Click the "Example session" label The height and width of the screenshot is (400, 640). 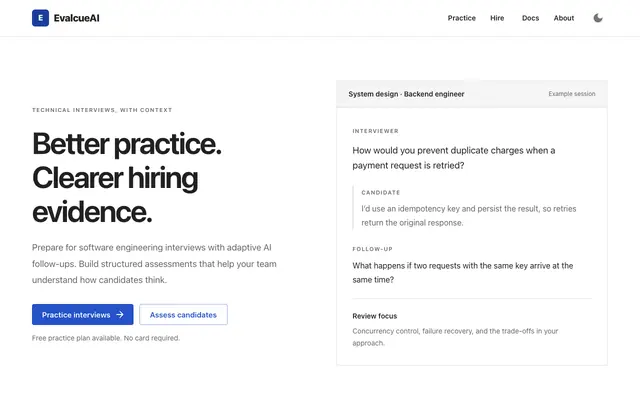click(571, 94)
